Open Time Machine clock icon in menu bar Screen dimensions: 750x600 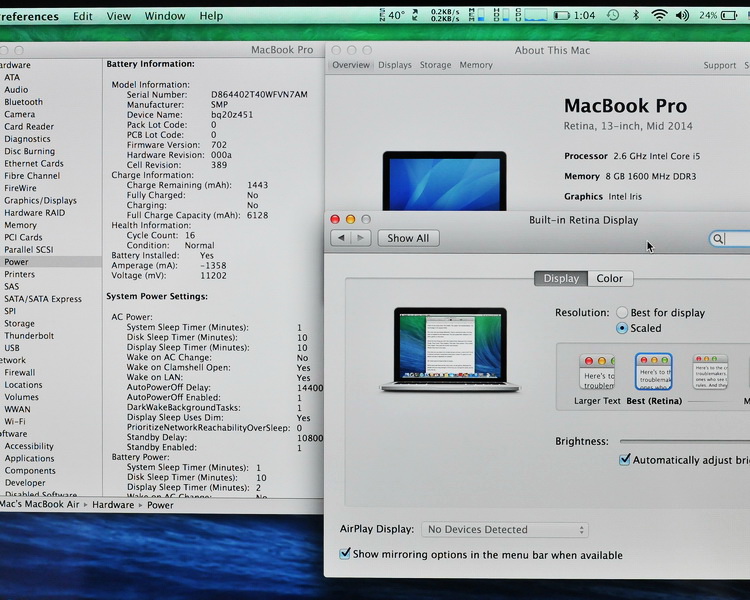[613, 15]
